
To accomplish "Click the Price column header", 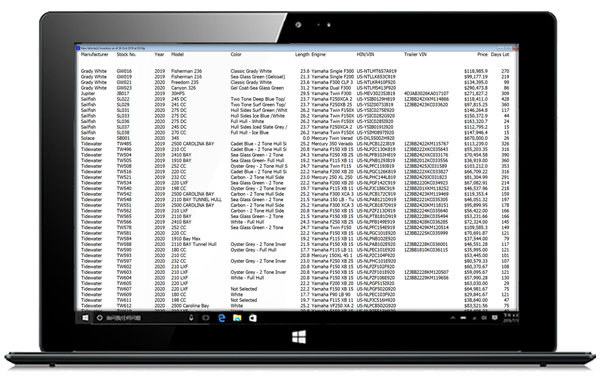I will click(x=482, y=54).
